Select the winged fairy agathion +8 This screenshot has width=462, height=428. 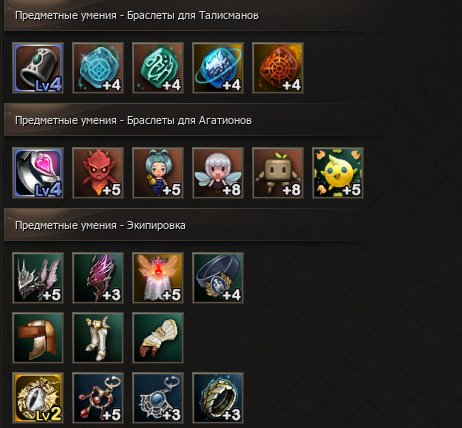(218, 173)
